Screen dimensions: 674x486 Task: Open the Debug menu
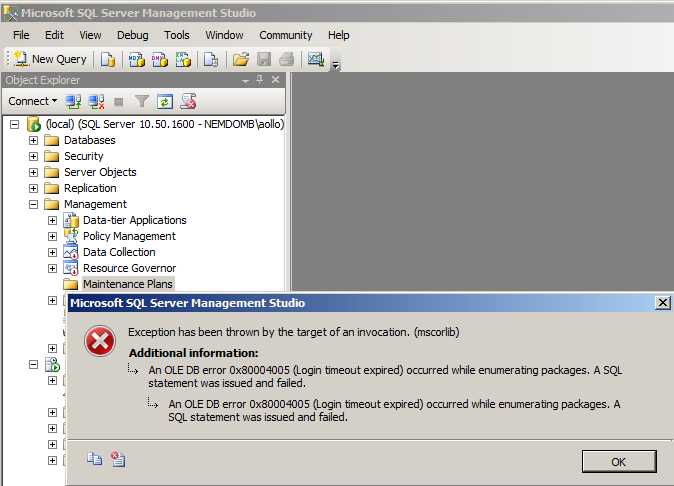tap(132, 35)
